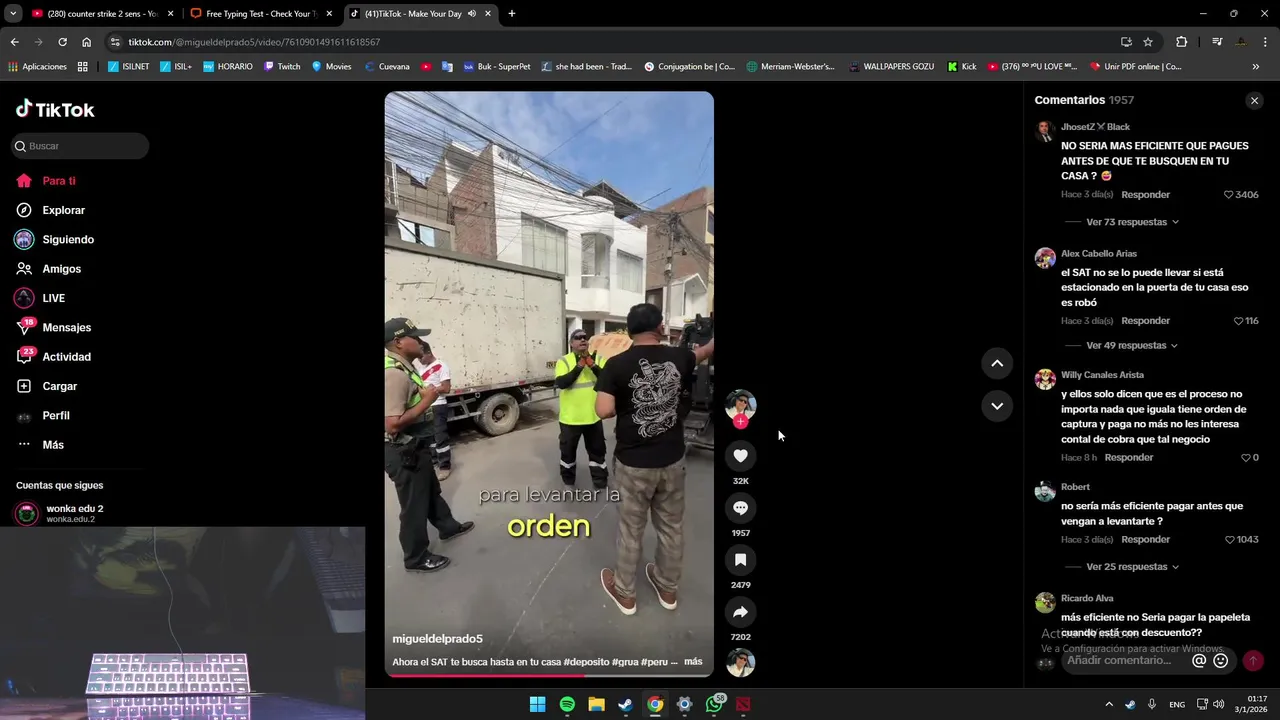Reply to Robert's comment
This screenshot has height=720, width=1280.
click(x=1146, y=540)
